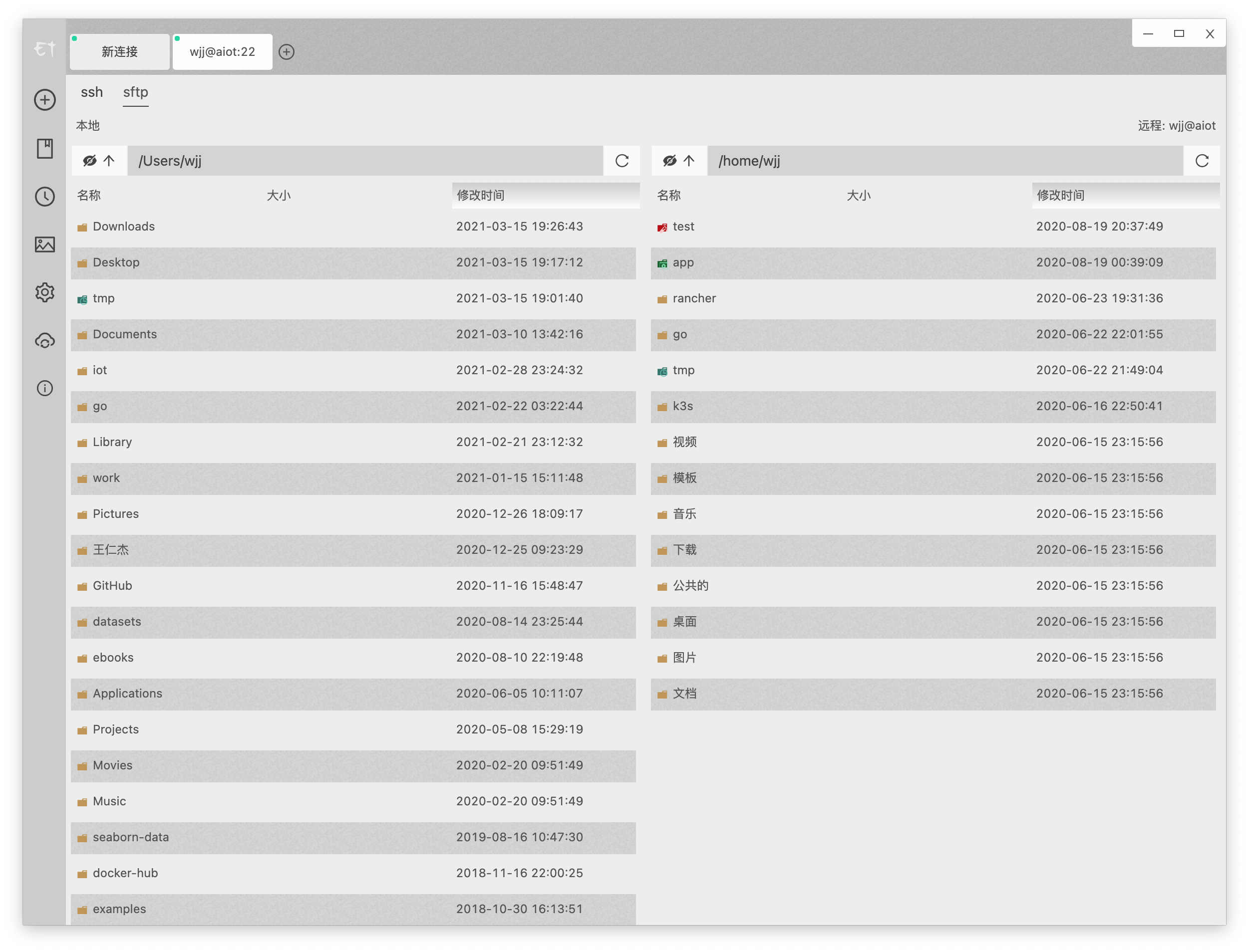
Task: Go up one directory in remote pane
Action: pos(689,161)
